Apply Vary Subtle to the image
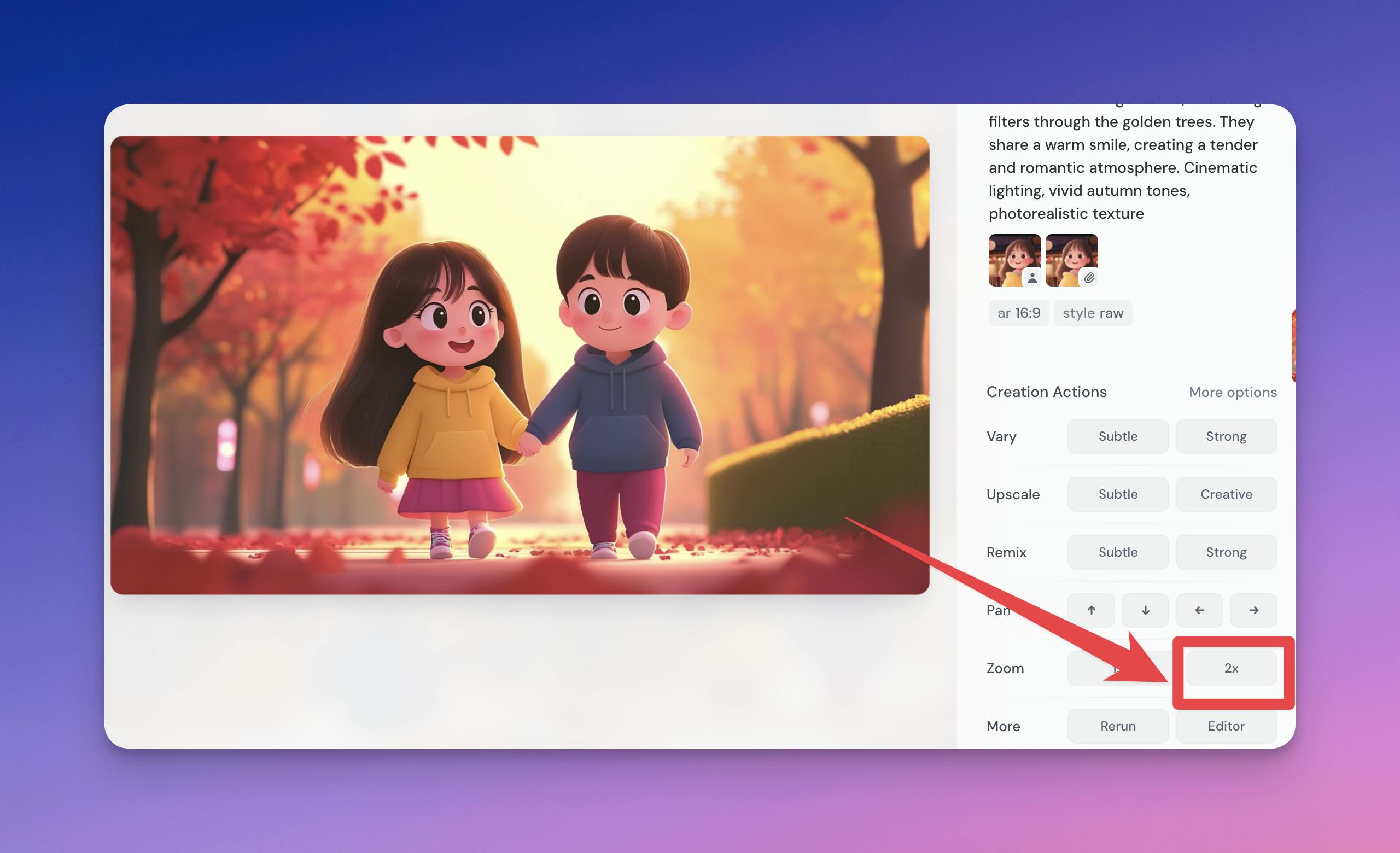This screenshot has width=1400, height=853. click(x=1118, y=436)
